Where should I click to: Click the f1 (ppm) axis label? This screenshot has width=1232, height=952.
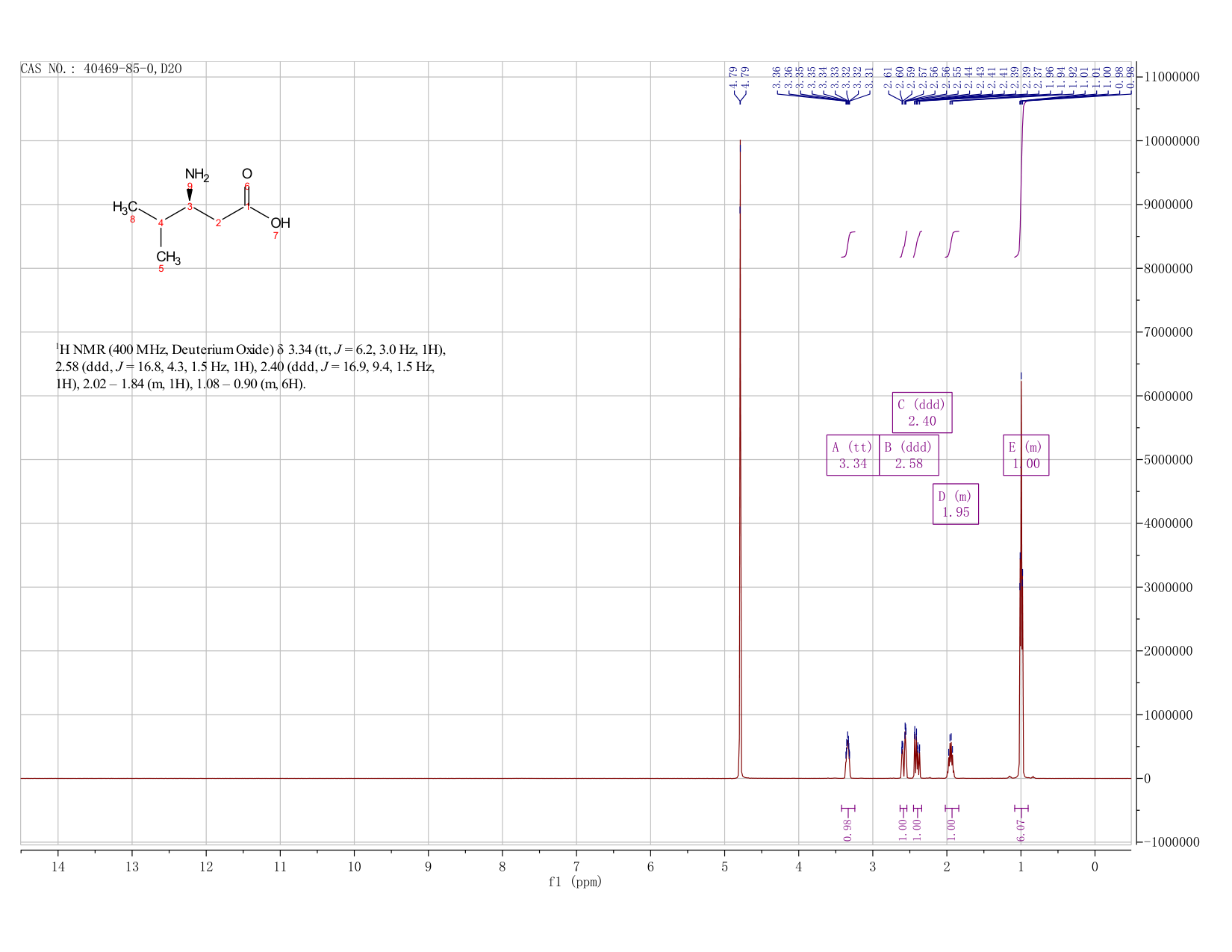click(x=575, y=882)
